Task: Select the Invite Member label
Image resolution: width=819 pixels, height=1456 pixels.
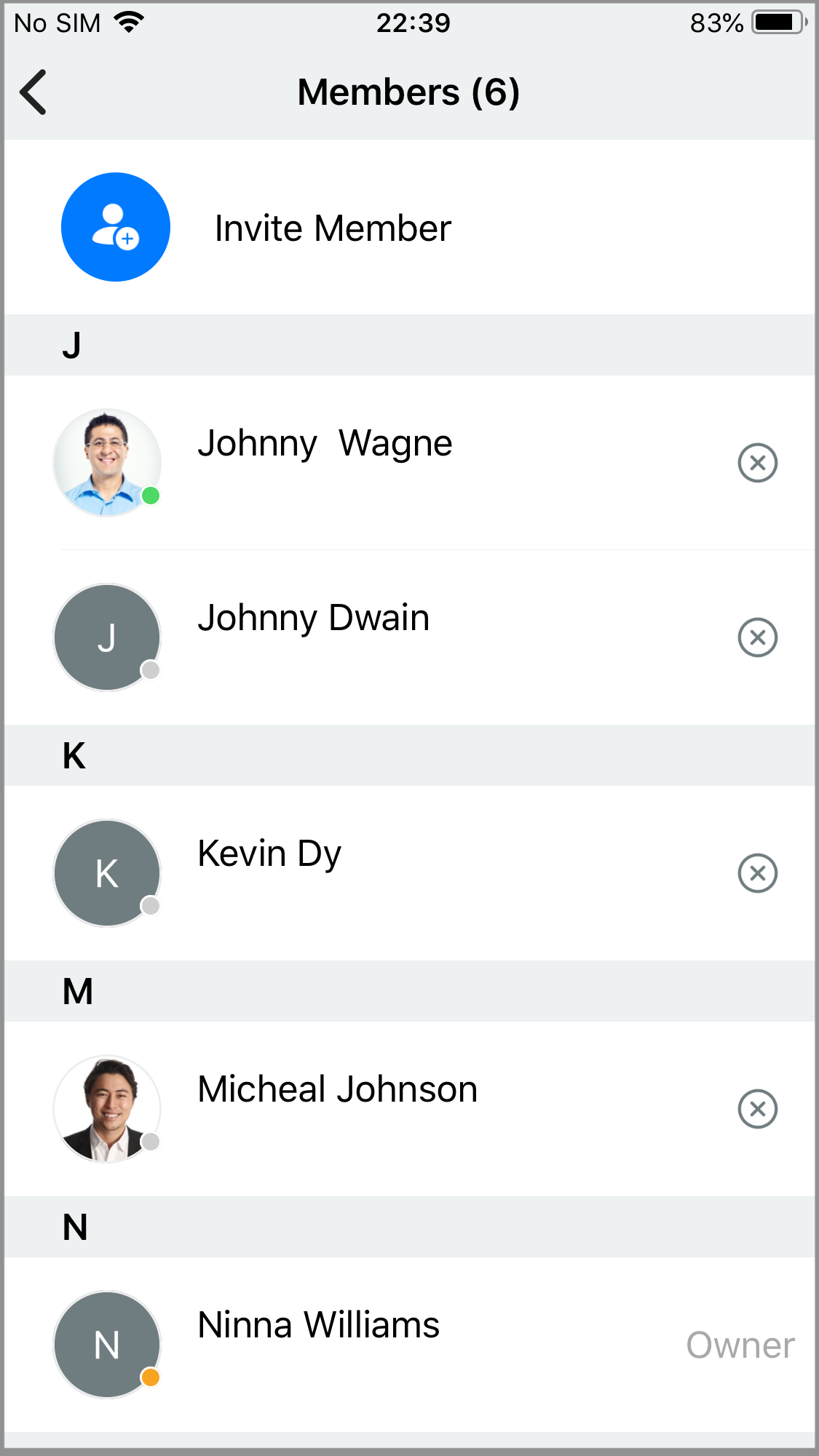Action: (x=333, y=228)
